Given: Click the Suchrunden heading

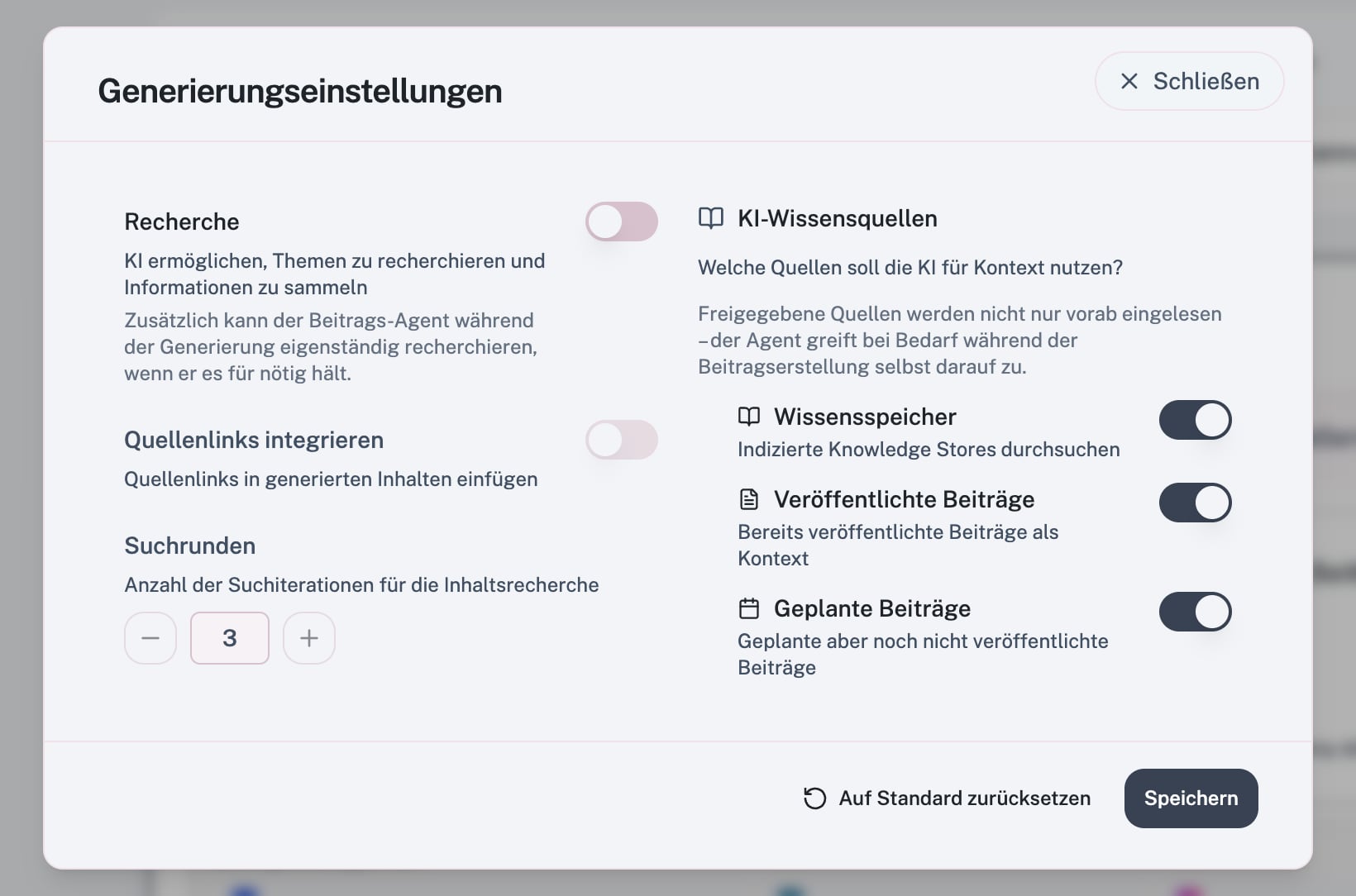Looking at the screenshot, I should point(190,546).
